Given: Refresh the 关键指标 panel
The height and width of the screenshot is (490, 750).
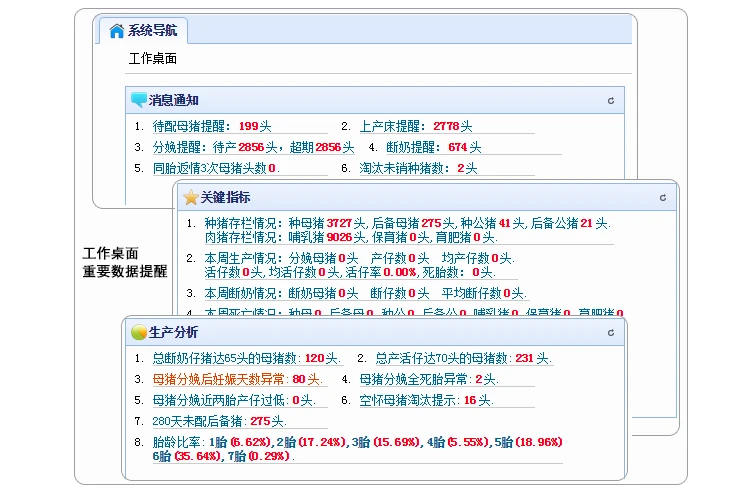Looking at the screenshot, I should tap(662, 198).
